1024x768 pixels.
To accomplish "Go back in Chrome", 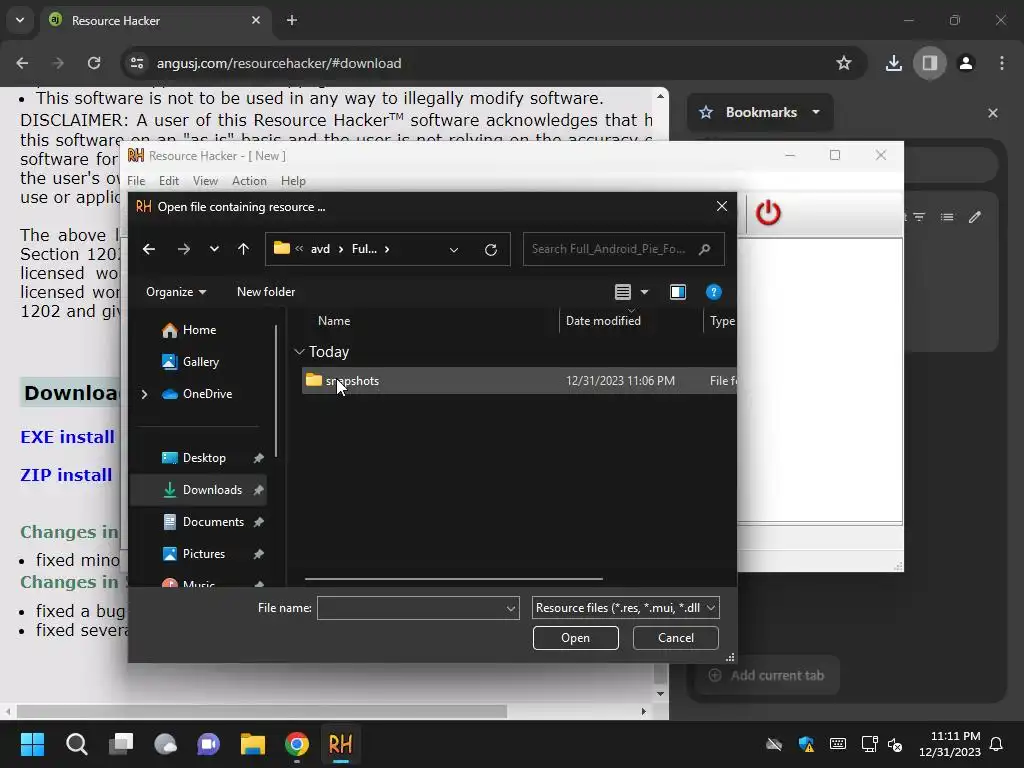I will pyautogui.click(x=22, y=63).
